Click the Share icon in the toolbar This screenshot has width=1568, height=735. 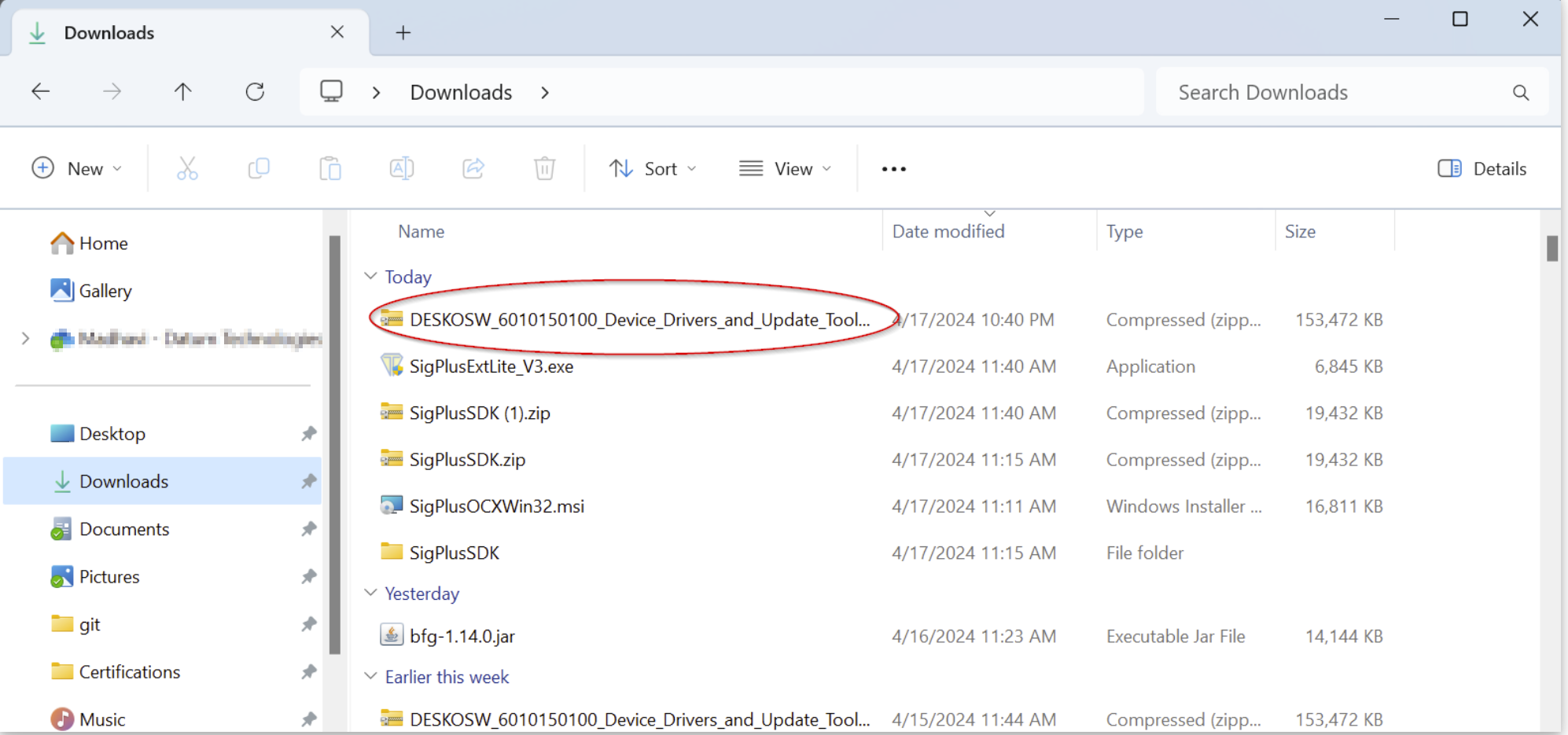(473, 167)
